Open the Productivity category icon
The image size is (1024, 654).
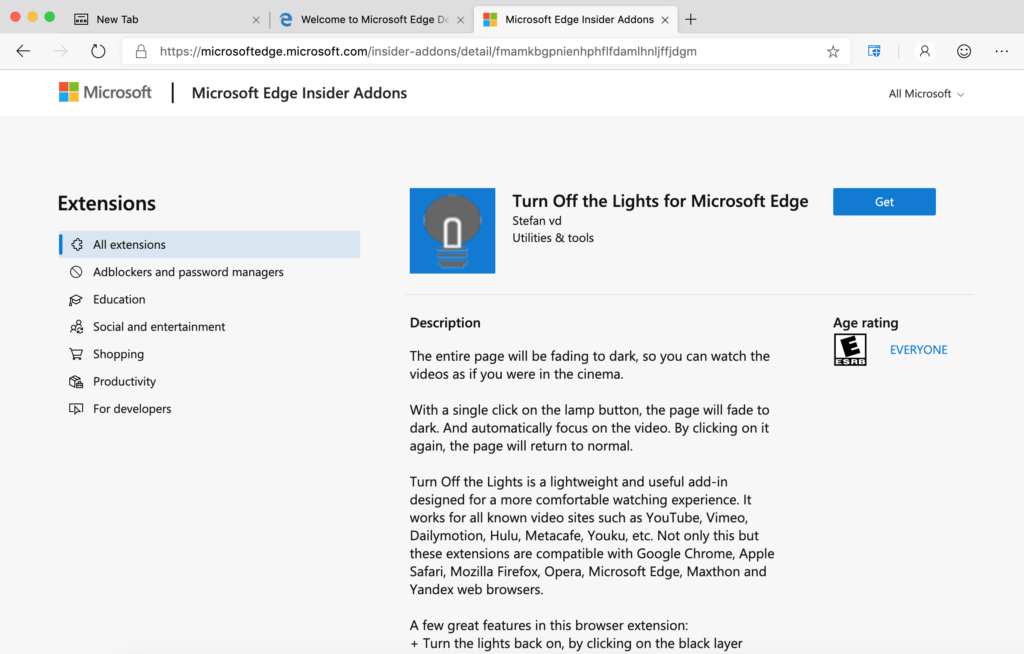pyautogui.click(x=75, y=381)
